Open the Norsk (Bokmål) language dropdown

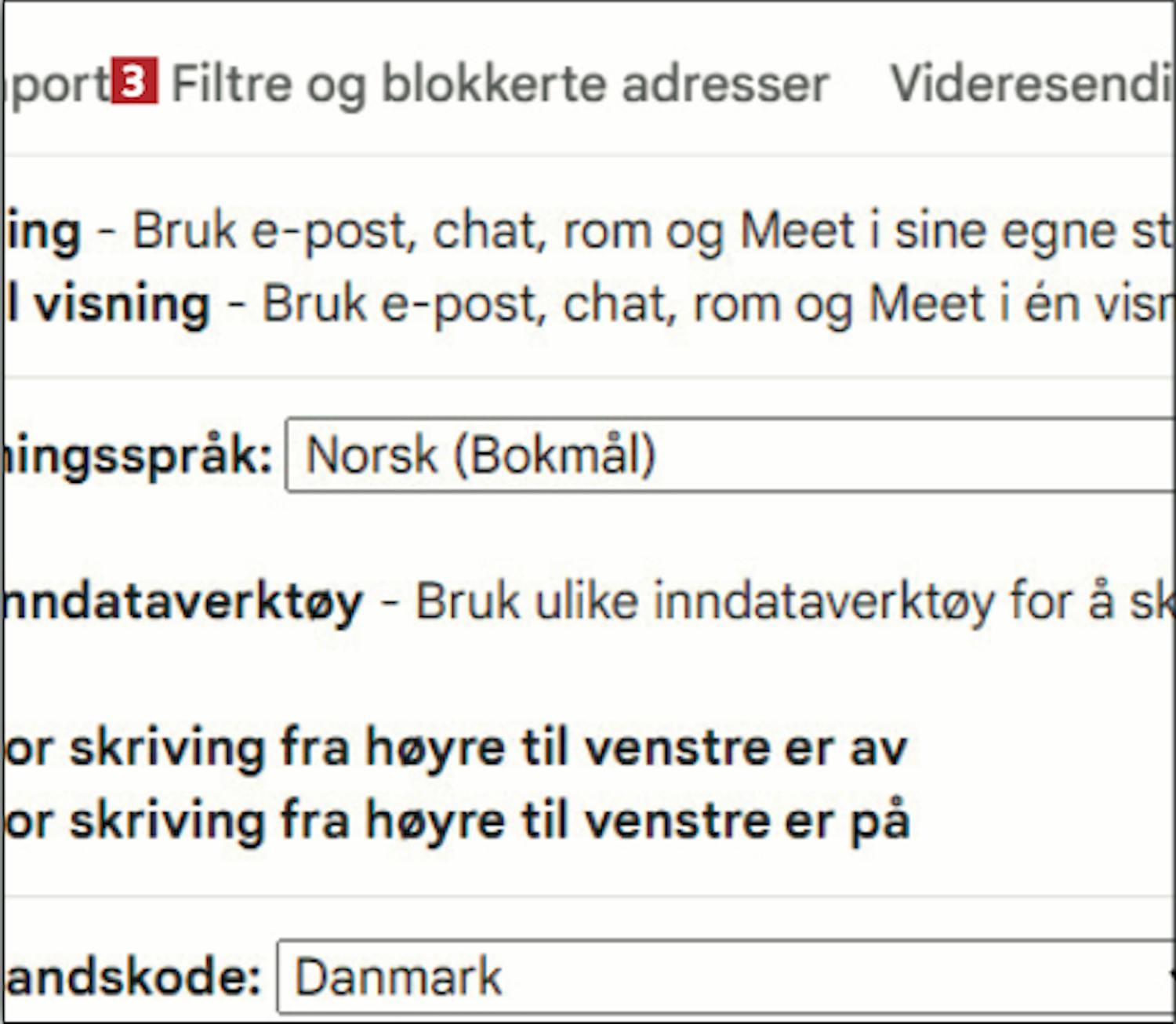(x=730, y=455)
